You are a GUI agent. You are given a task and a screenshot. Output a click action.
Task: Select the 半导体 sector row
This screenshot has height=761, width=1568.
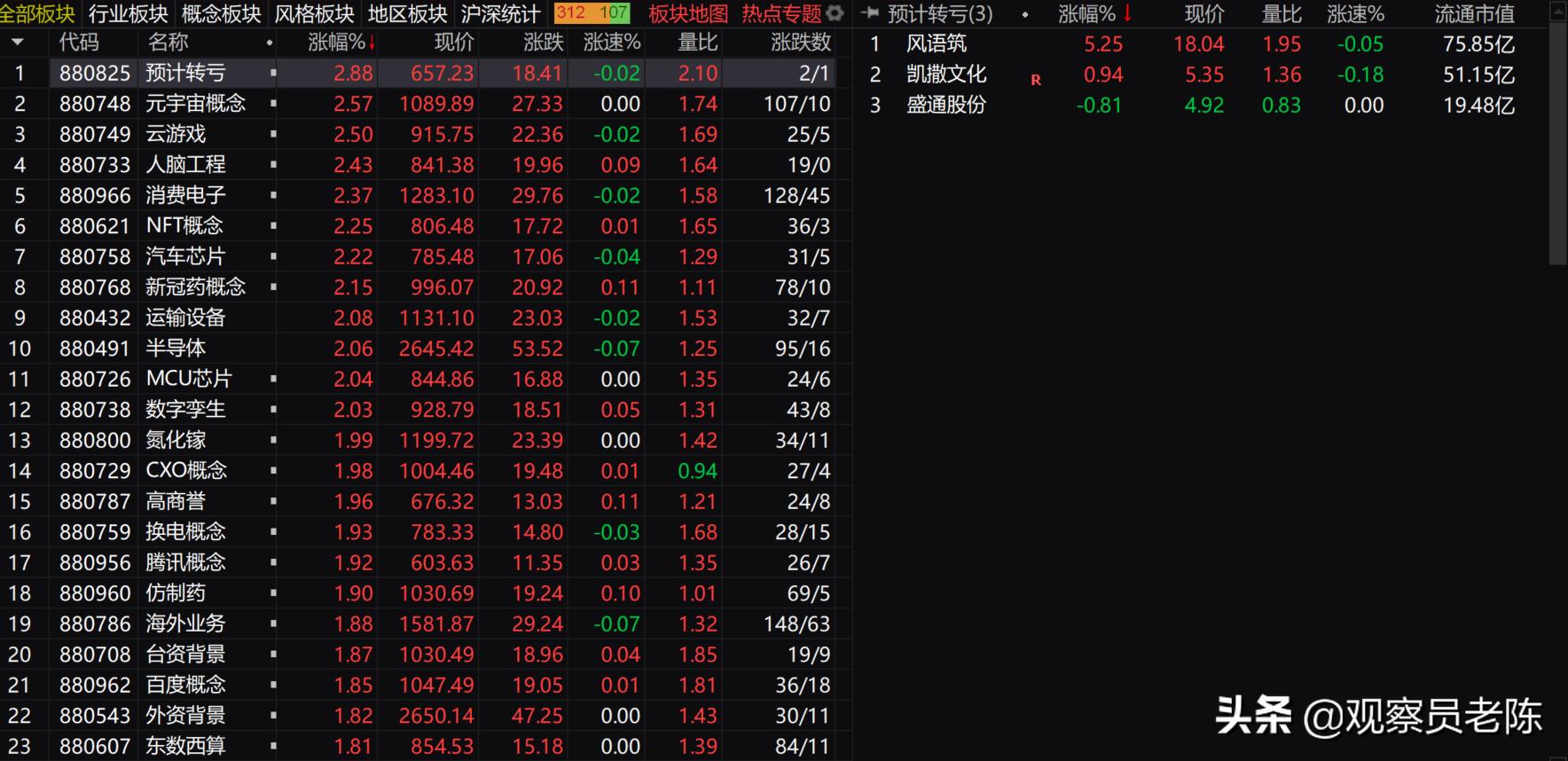pyautogui.click(x=176, y=349)
